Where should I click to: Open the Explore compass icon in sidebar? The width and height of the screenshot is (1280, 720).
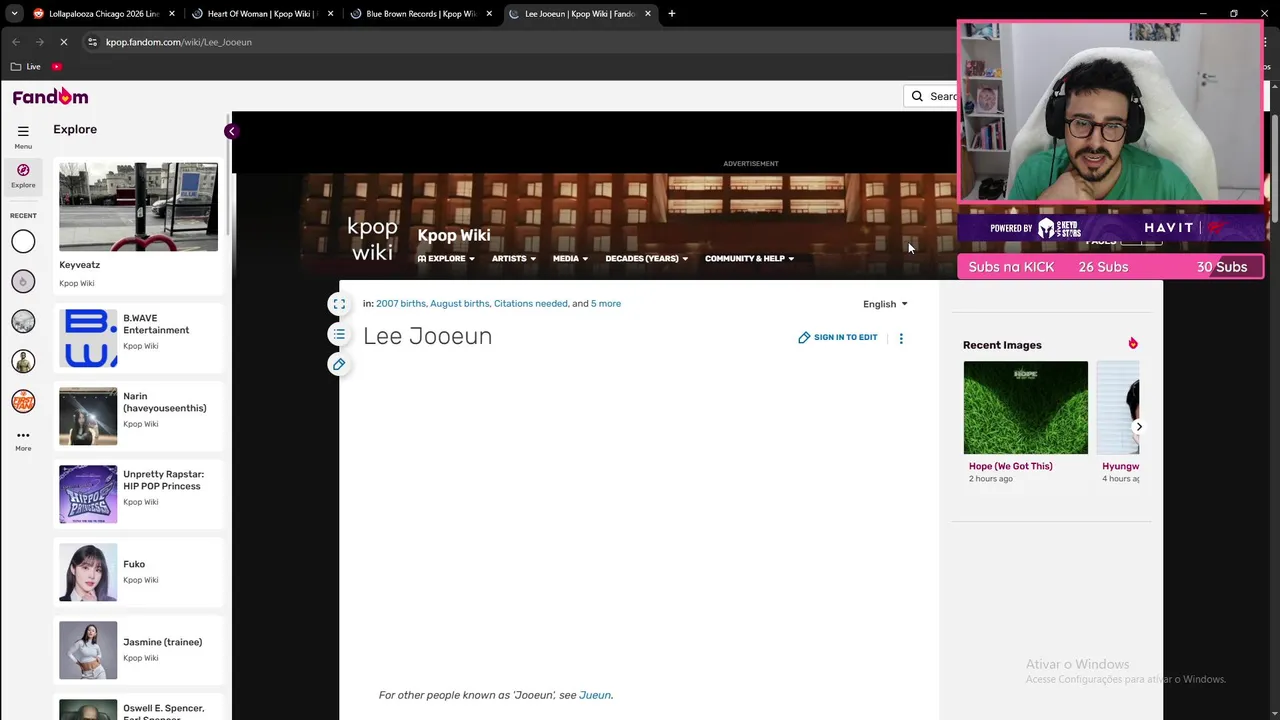click(23, 170)
